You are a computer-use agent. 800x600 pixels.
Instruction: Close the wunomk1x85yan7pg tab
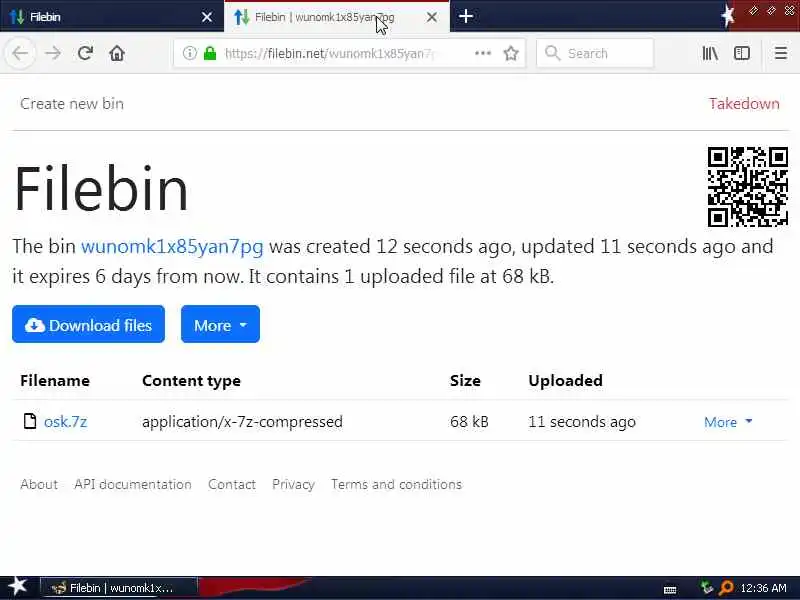(x=432, y=17)
